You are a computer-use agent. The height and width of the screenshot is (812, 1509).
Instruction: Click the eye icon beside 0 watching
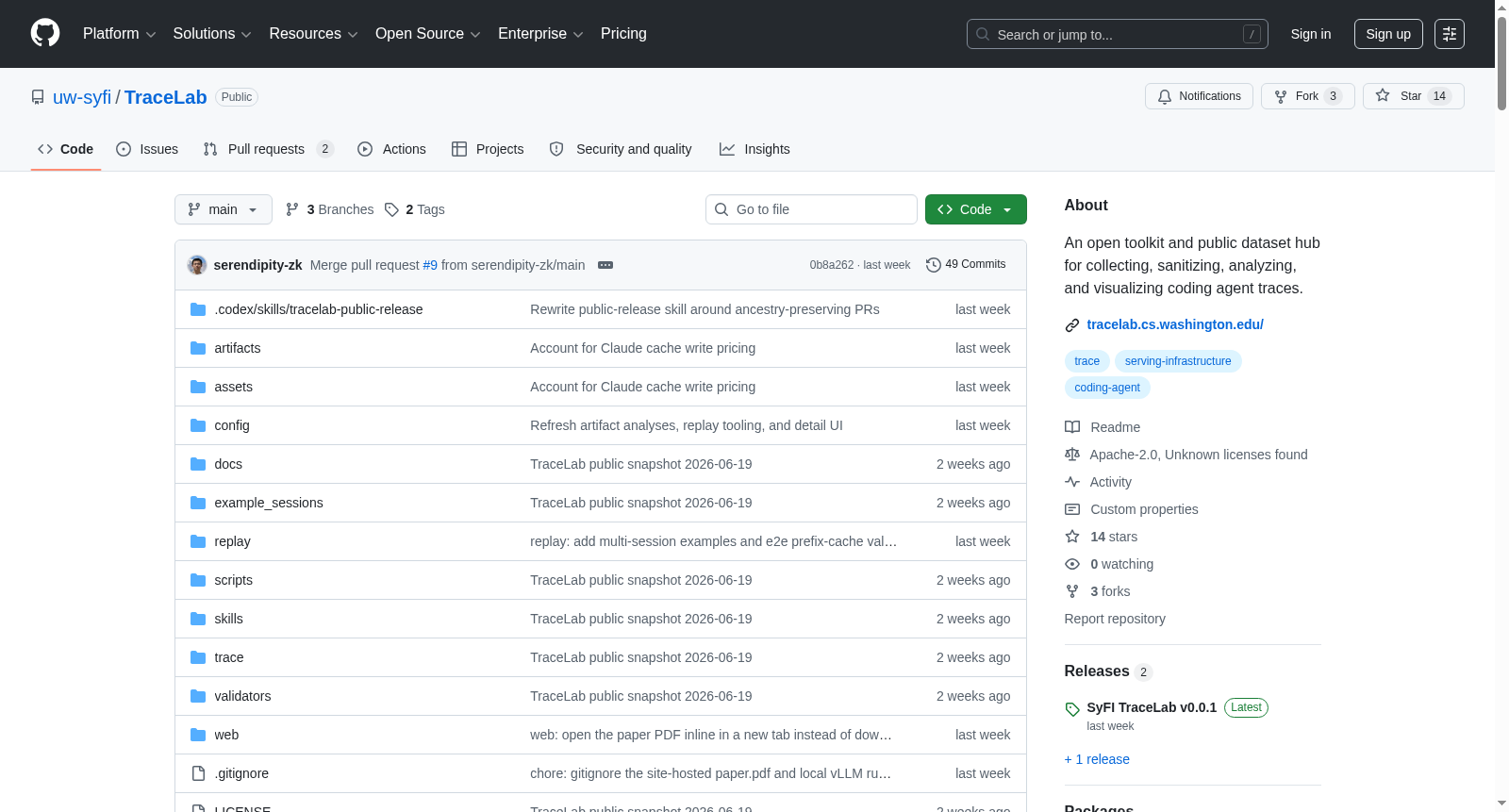pos(1072,564)
